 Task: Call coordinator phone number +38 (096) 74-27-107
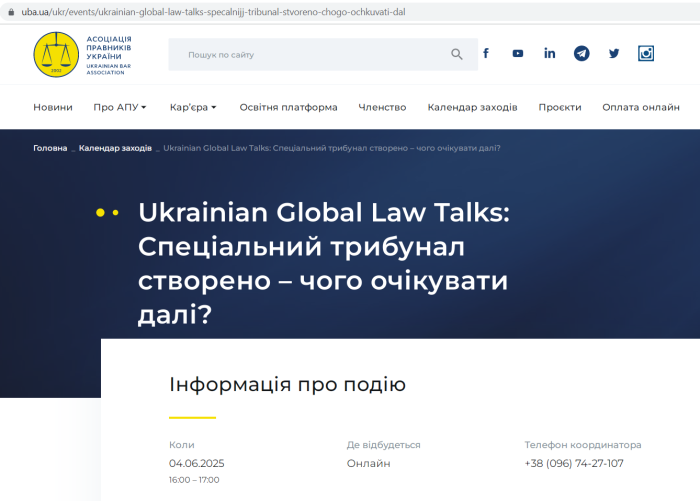tap(573, 463)
